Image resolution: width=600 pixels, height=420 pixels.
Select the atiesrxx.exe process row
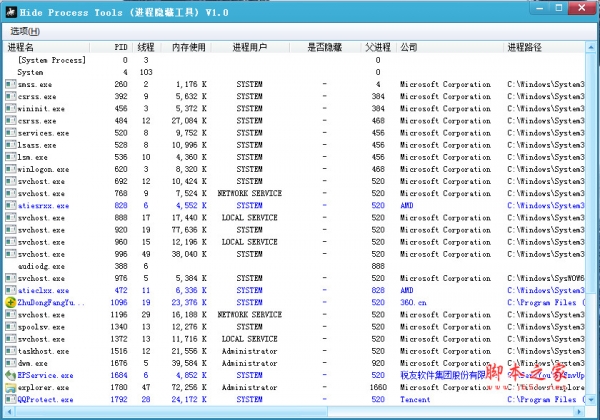pyautogui.click(x=43, y=205)
